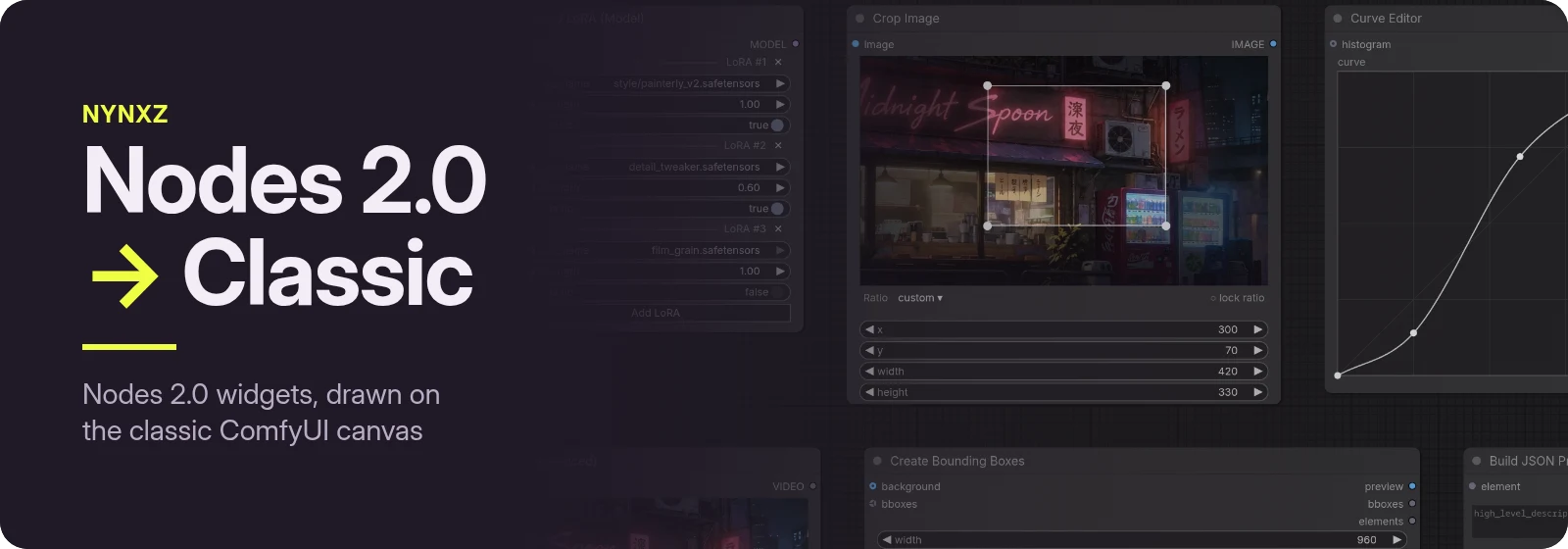Viewport: 1568px width, 549px height.
Task: Click the Crop Image node collapse dot
Action: [x=860, y=19]
